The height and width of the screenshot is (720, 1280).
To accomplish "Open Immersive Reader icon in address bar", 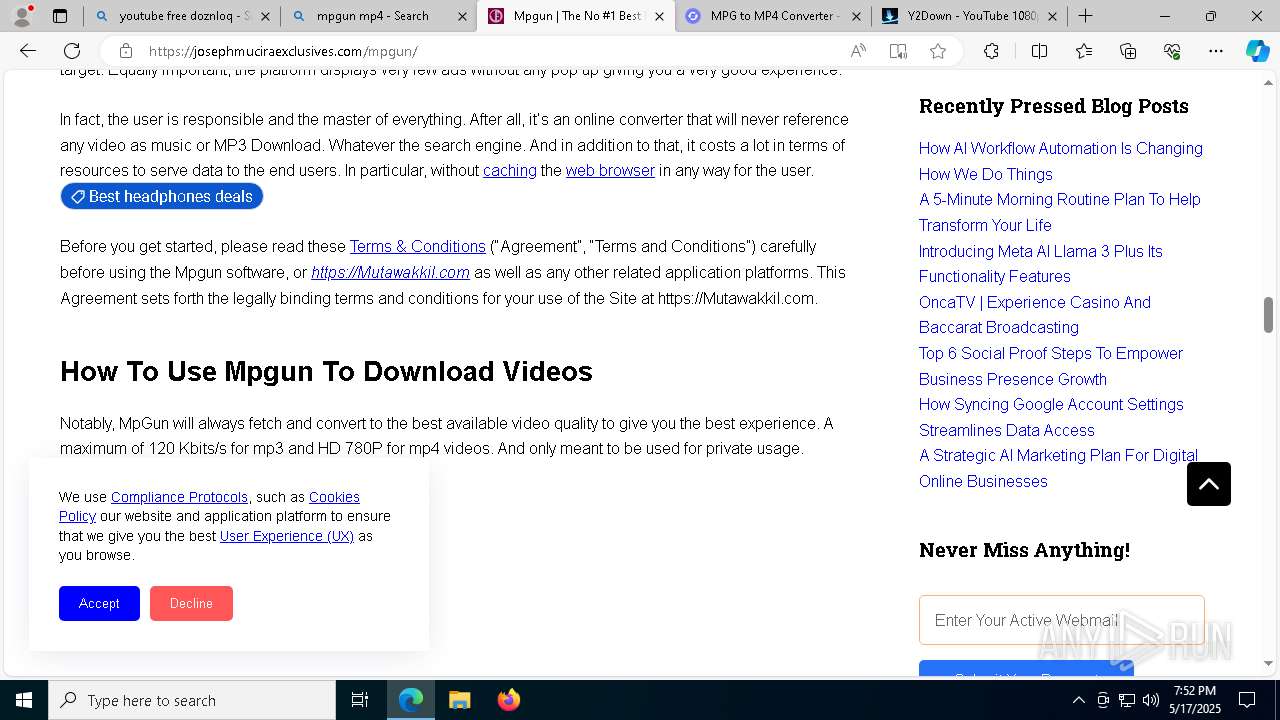I will click(x=898, y=51).
